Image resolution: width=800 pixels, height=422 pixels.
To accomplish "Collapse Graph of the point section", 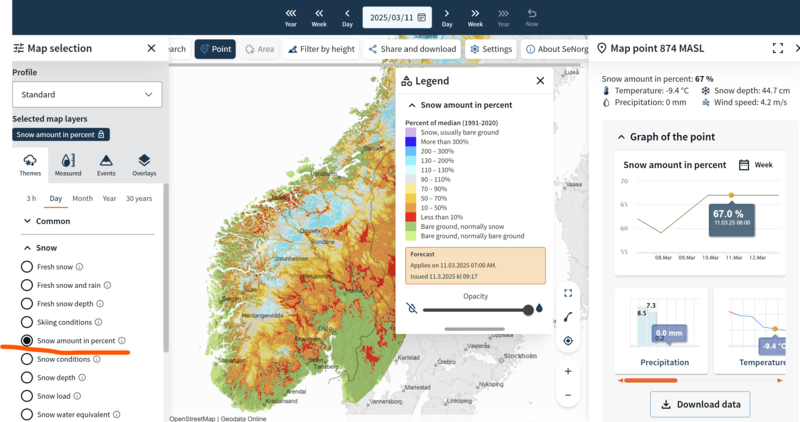I will (x=666, y=137).
